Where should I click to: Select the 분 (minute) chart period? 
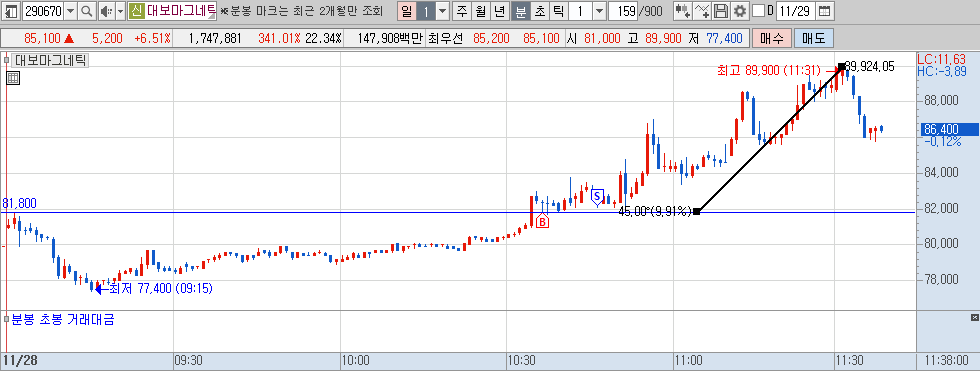point(520,11)
